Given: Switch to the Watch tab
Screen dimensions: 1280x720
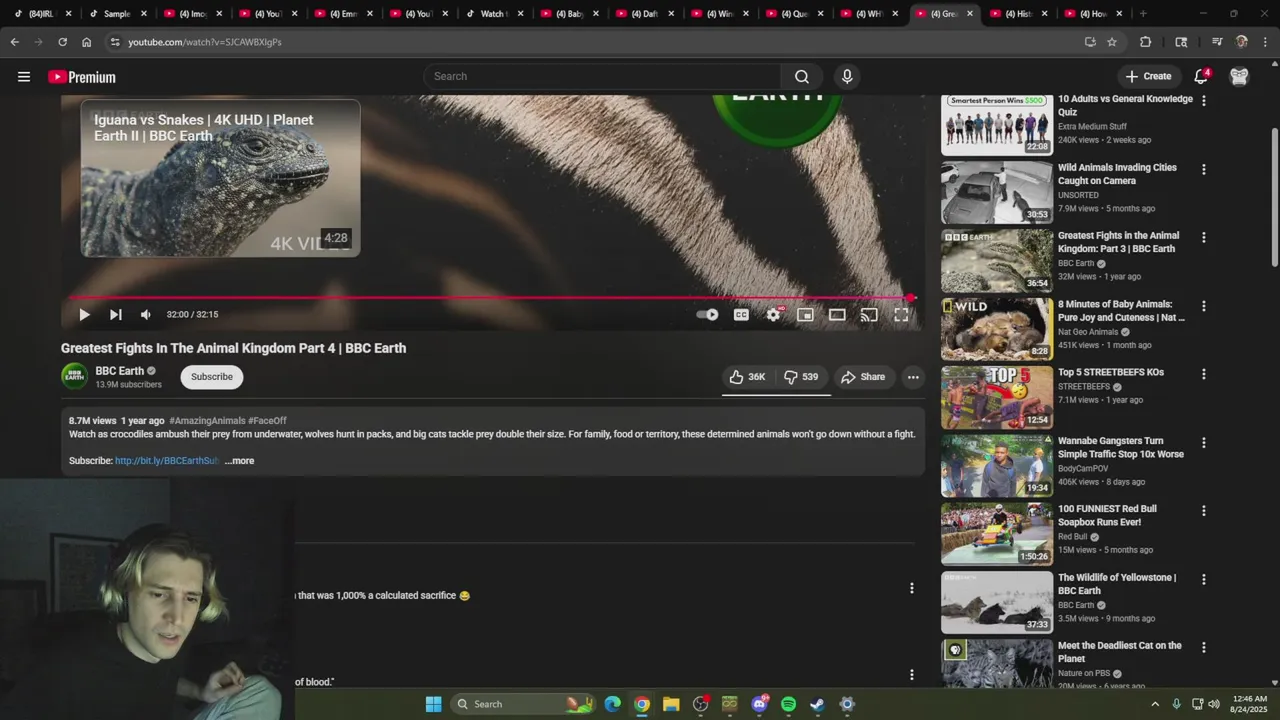Looking at the screenshot, I should pyautogui.click(x=493, y=14).
